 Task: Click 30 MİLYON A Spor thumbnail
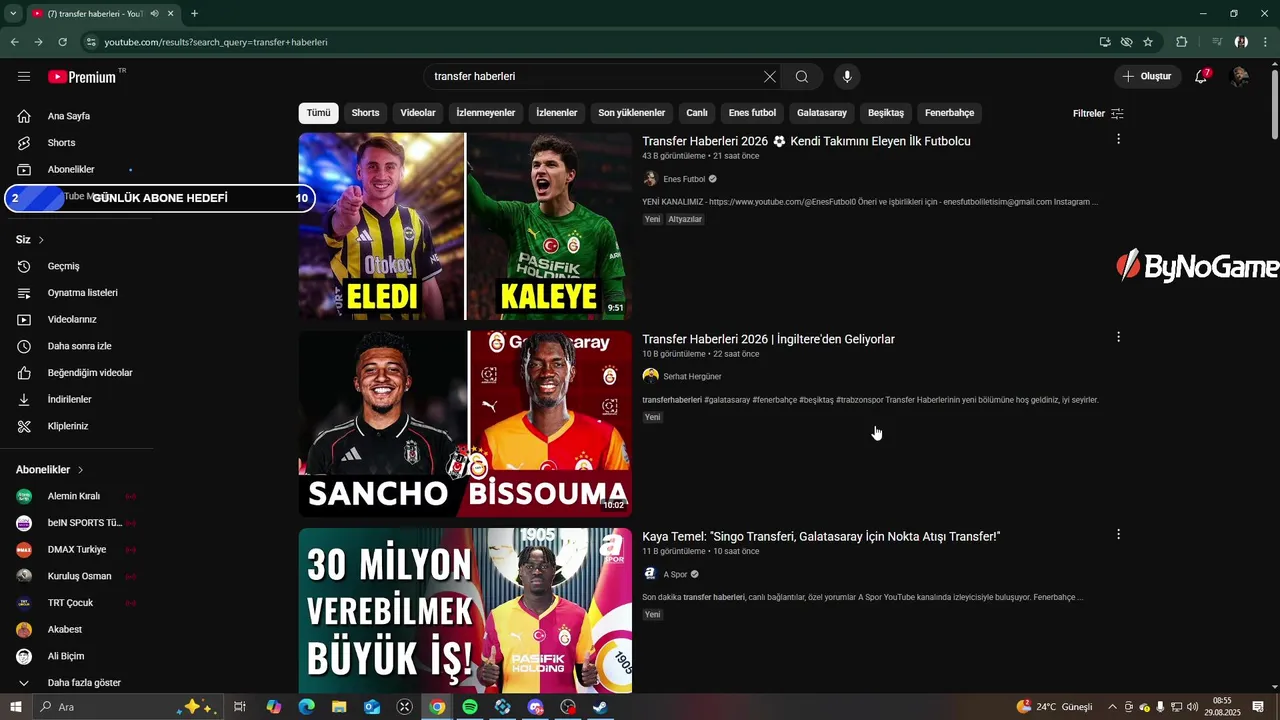click(x=465, y=611)
